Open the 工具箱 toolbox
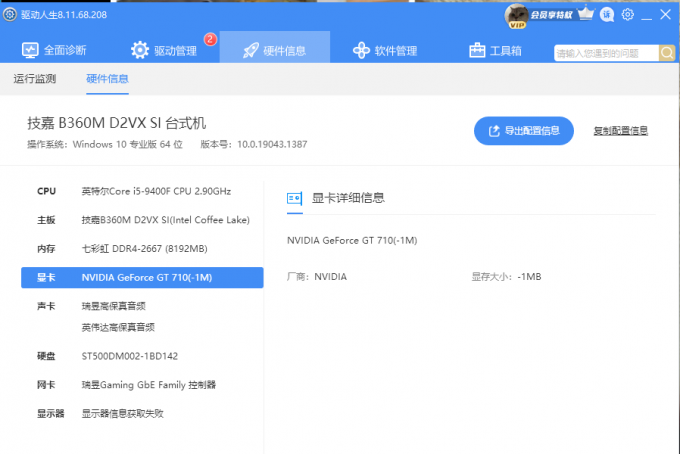This screenshot has width=680, height=454. click(x=496, y=50)
